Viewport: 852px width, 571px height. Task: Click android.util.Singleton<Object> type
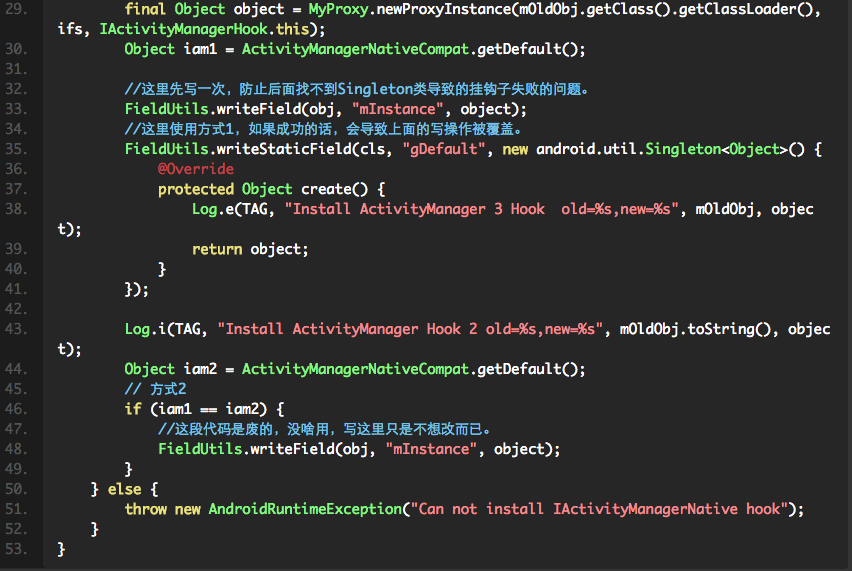662,149
